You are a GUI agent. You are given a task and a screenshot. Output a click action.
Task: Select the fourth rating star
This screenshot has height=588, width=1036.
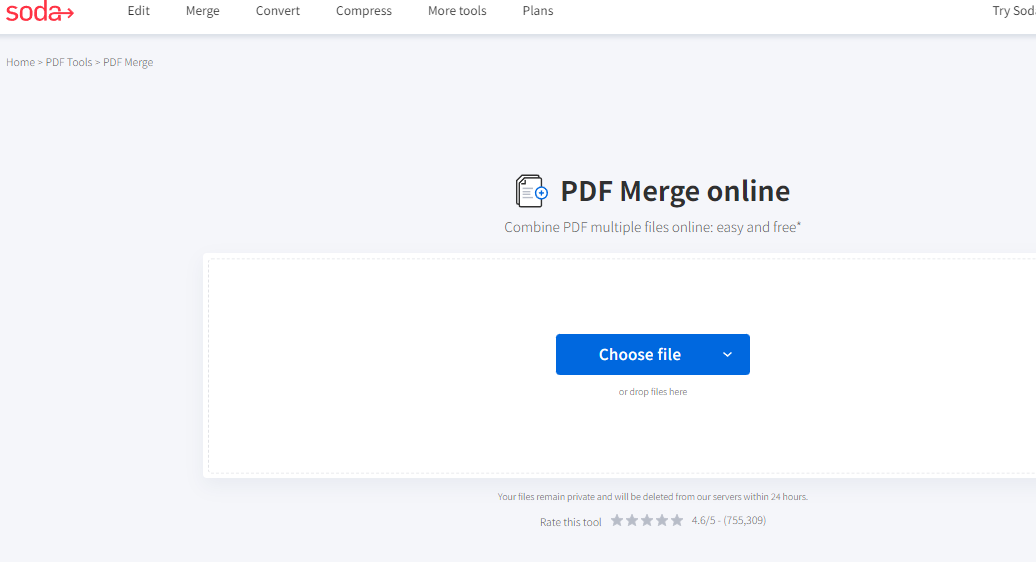662,521
